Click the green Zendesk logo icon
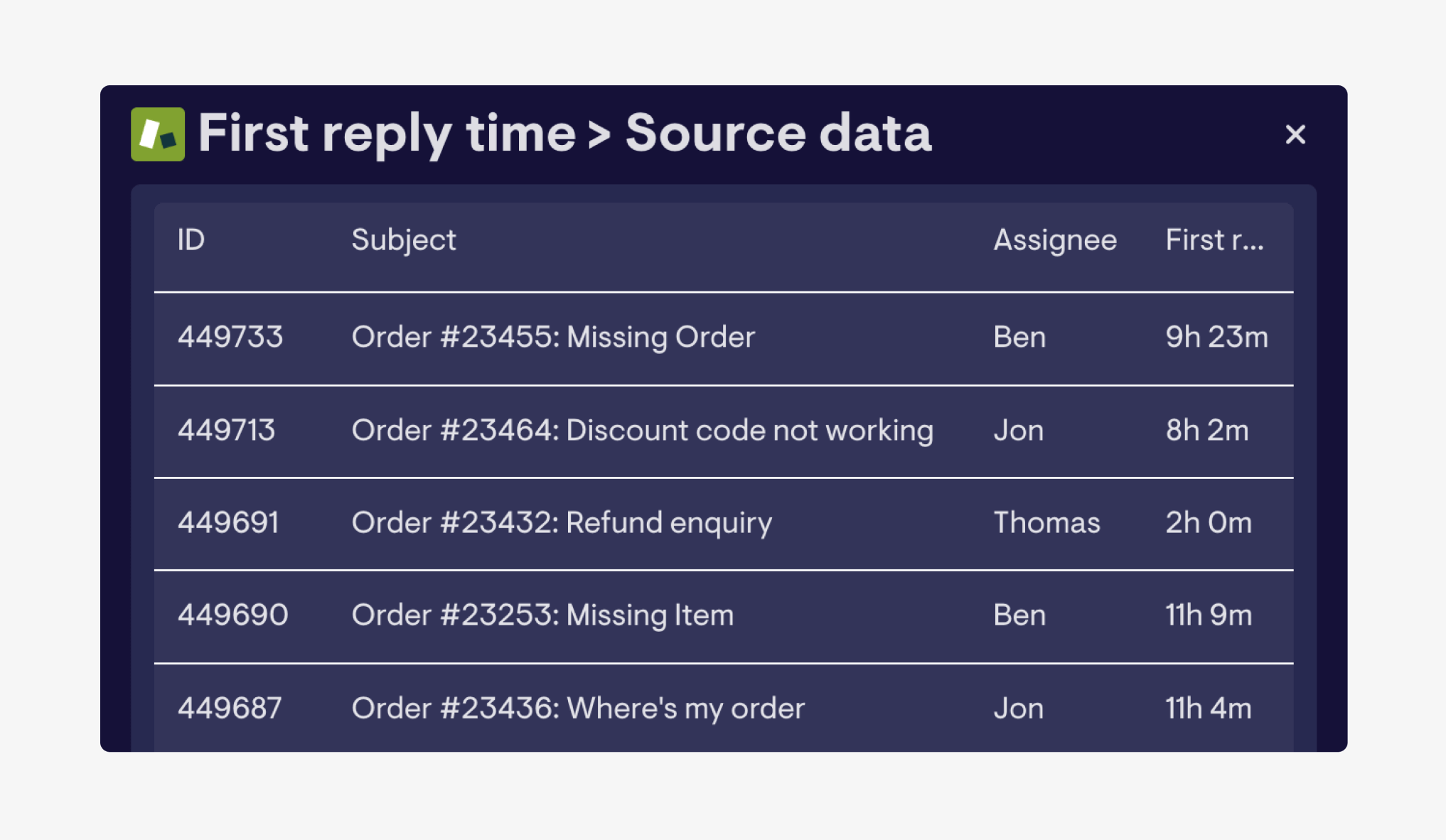Screen dimensions: 1446x840 pyautogui.click(x=158, y=134)
